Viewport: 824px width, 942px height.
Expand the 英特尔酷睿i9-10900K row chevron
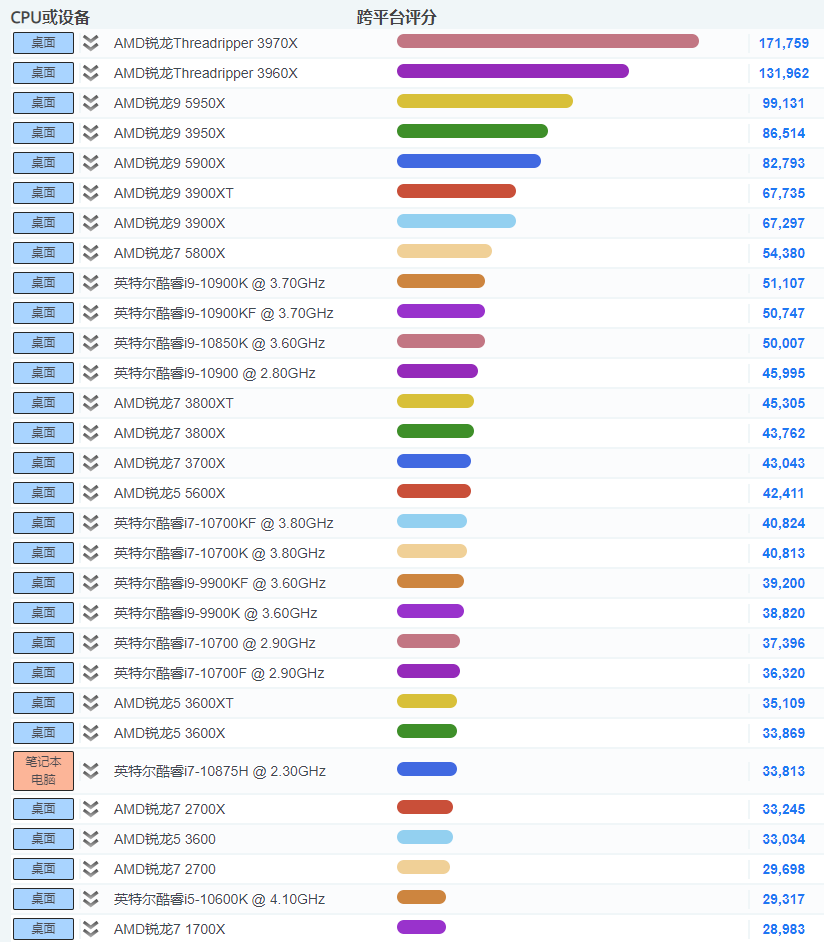click(91, 284)
